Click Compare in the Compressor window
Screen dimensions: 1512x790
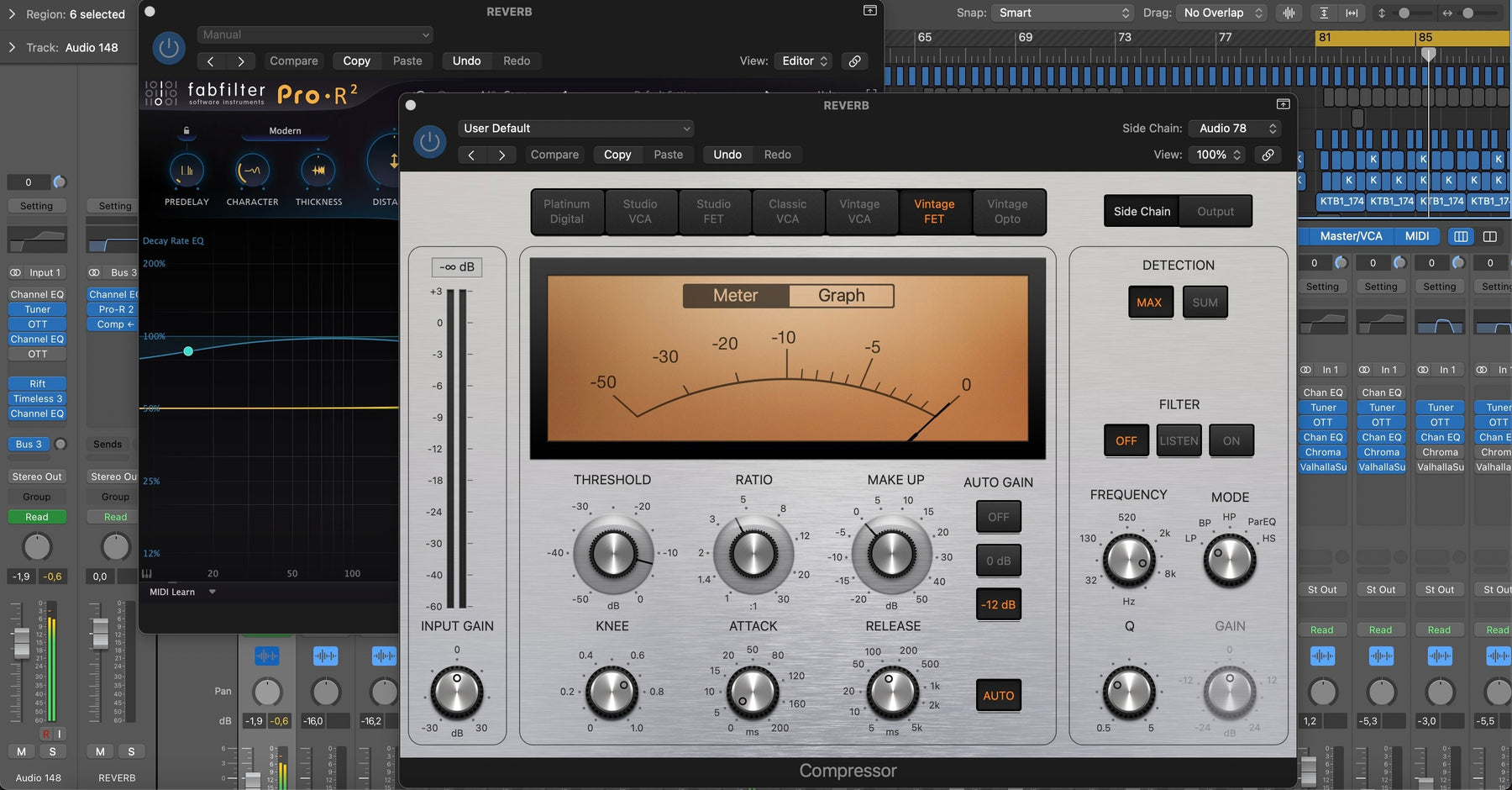tap(554, 155)
